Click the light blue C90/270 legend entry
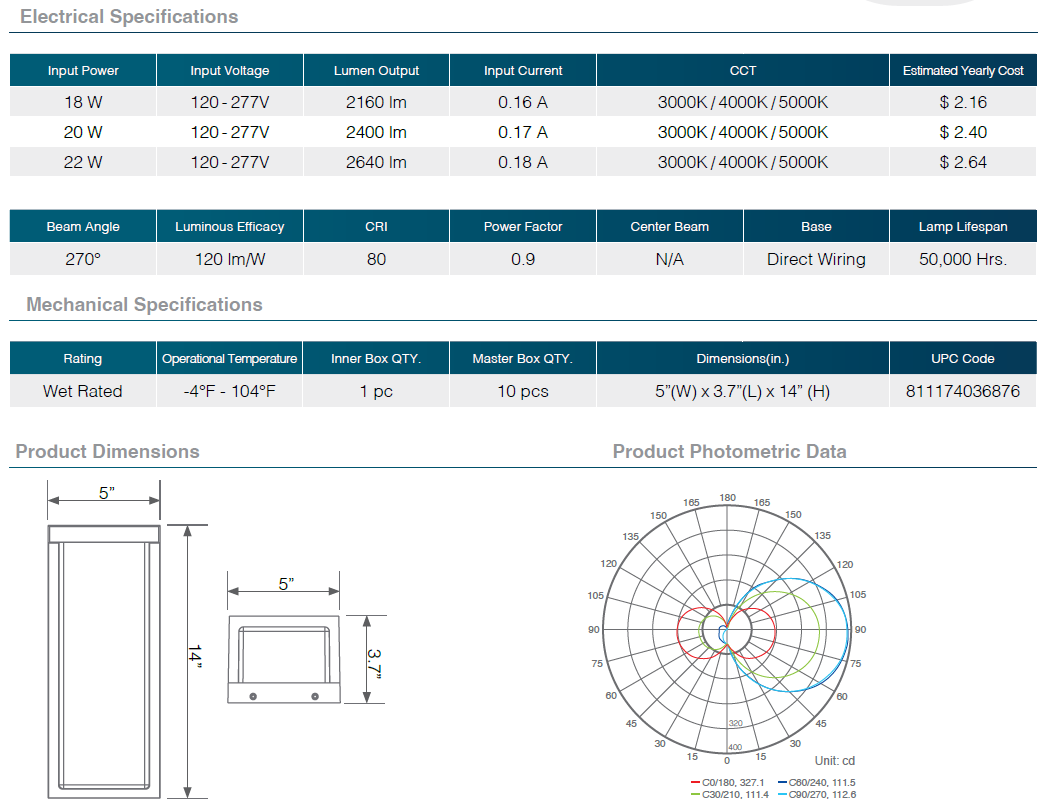 (x=822, y=795)
